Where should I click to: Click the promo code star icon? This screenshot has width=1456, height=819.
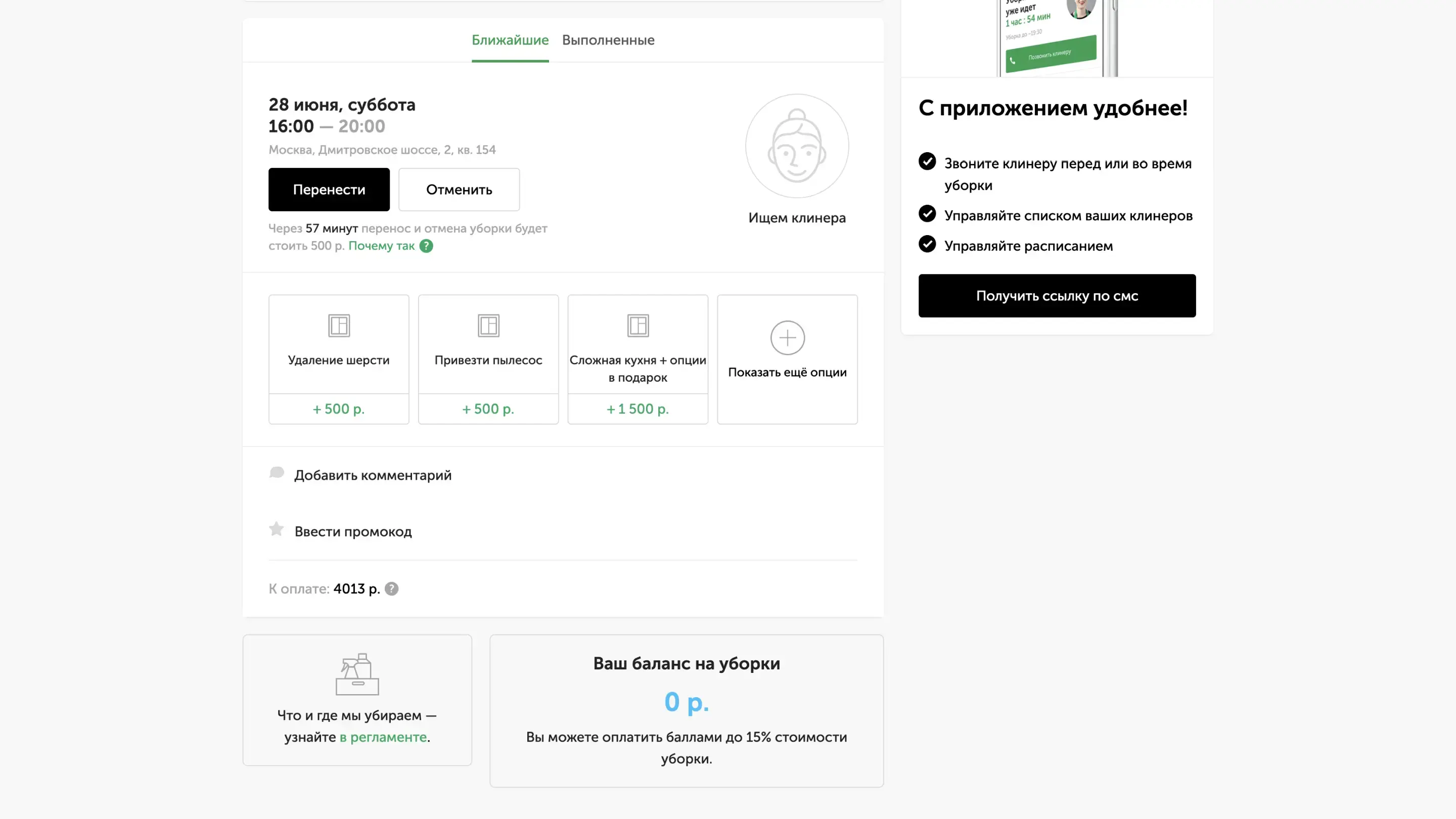tap(277, 529)
